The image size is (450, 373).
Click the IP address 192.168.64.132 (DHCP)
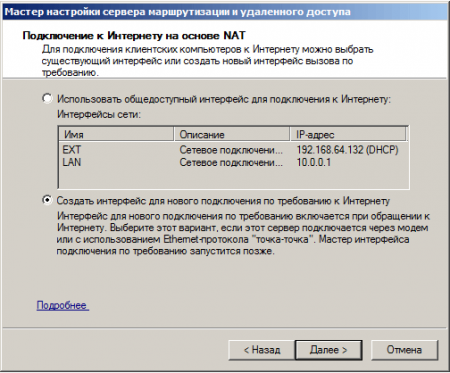[347, 150]
